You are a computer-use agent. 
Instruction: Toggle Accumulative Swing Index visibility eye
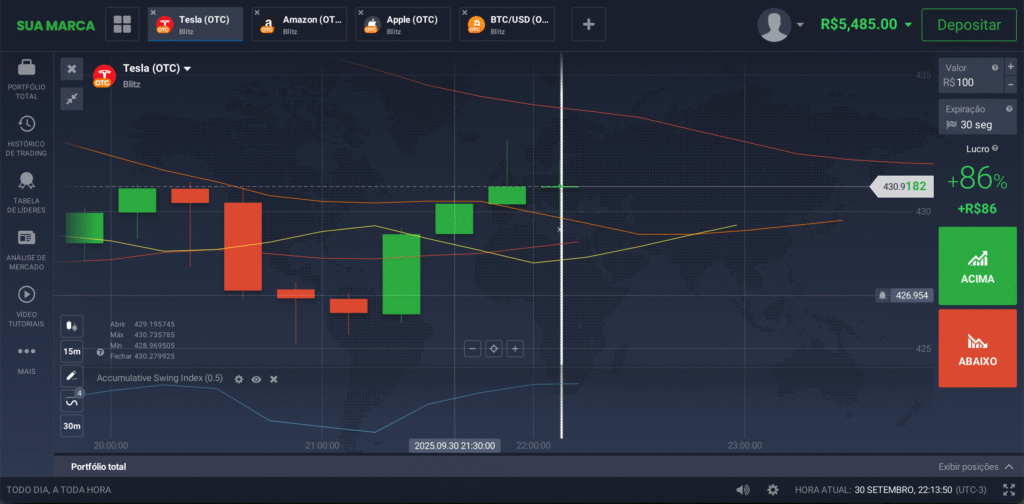256,379
